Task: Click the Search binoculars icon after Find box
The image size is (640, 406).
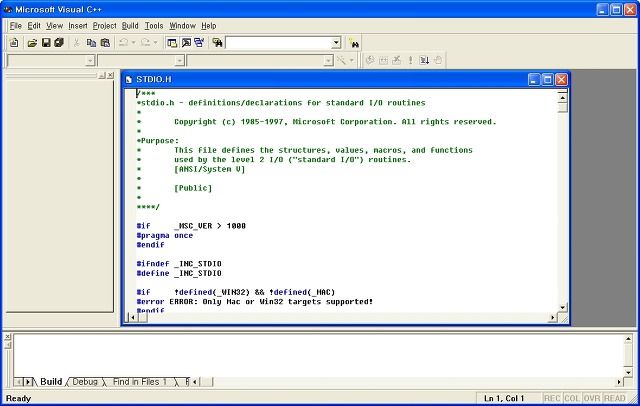Action: pos(353,43)
